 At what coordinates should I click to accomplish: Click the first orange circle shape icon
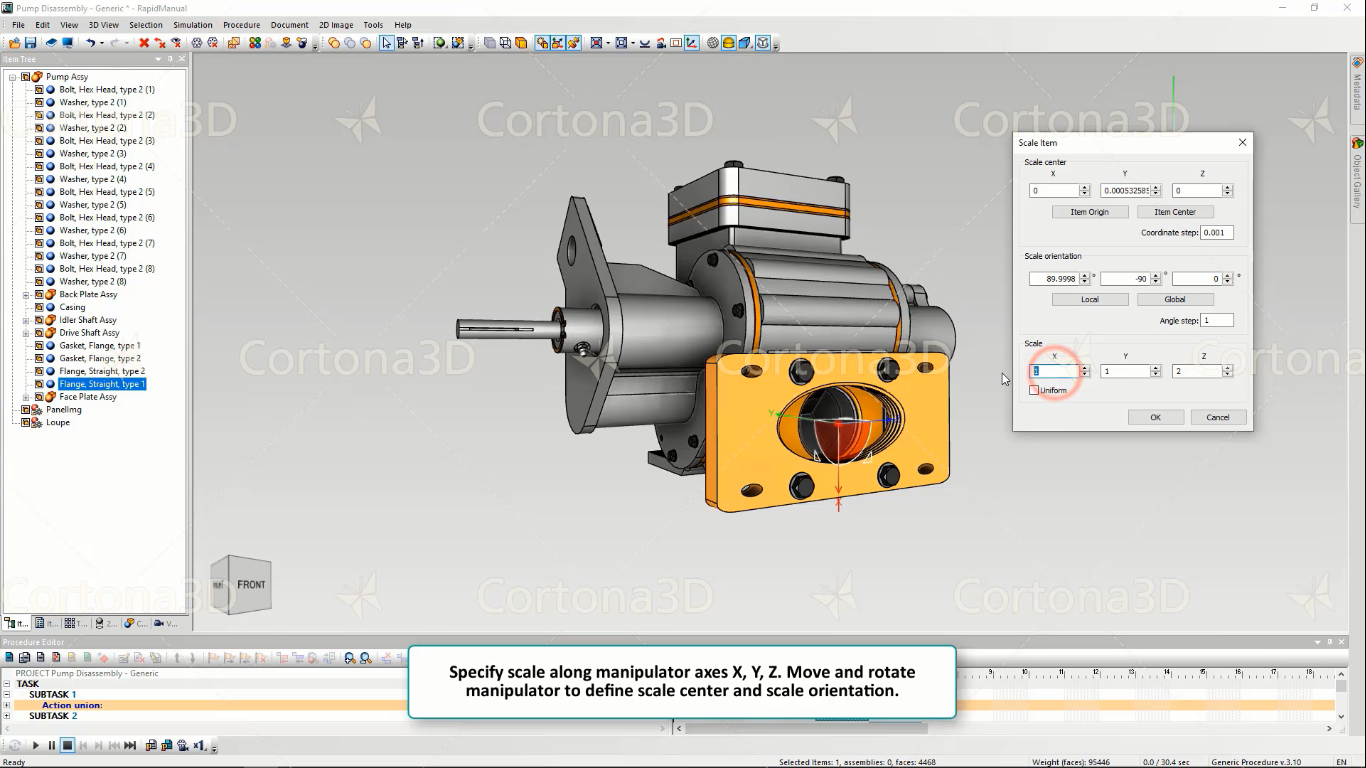point(334,43)
